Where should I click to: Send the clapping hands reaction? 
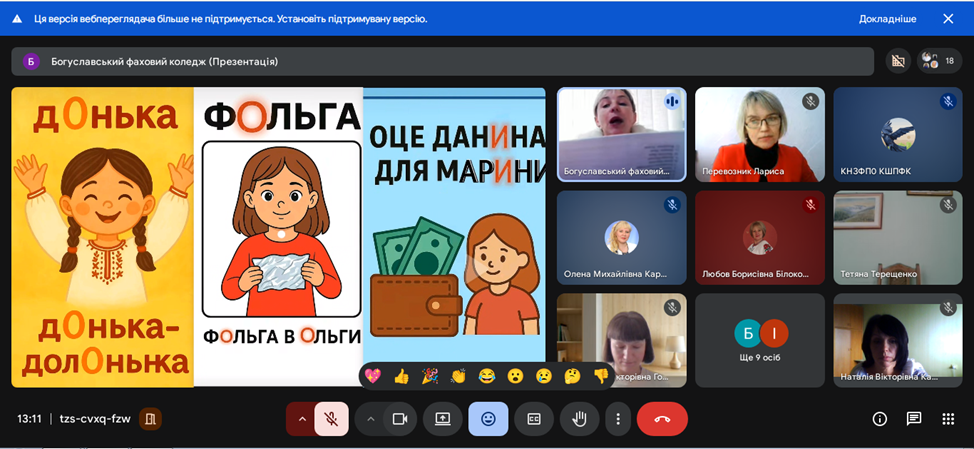458,376
